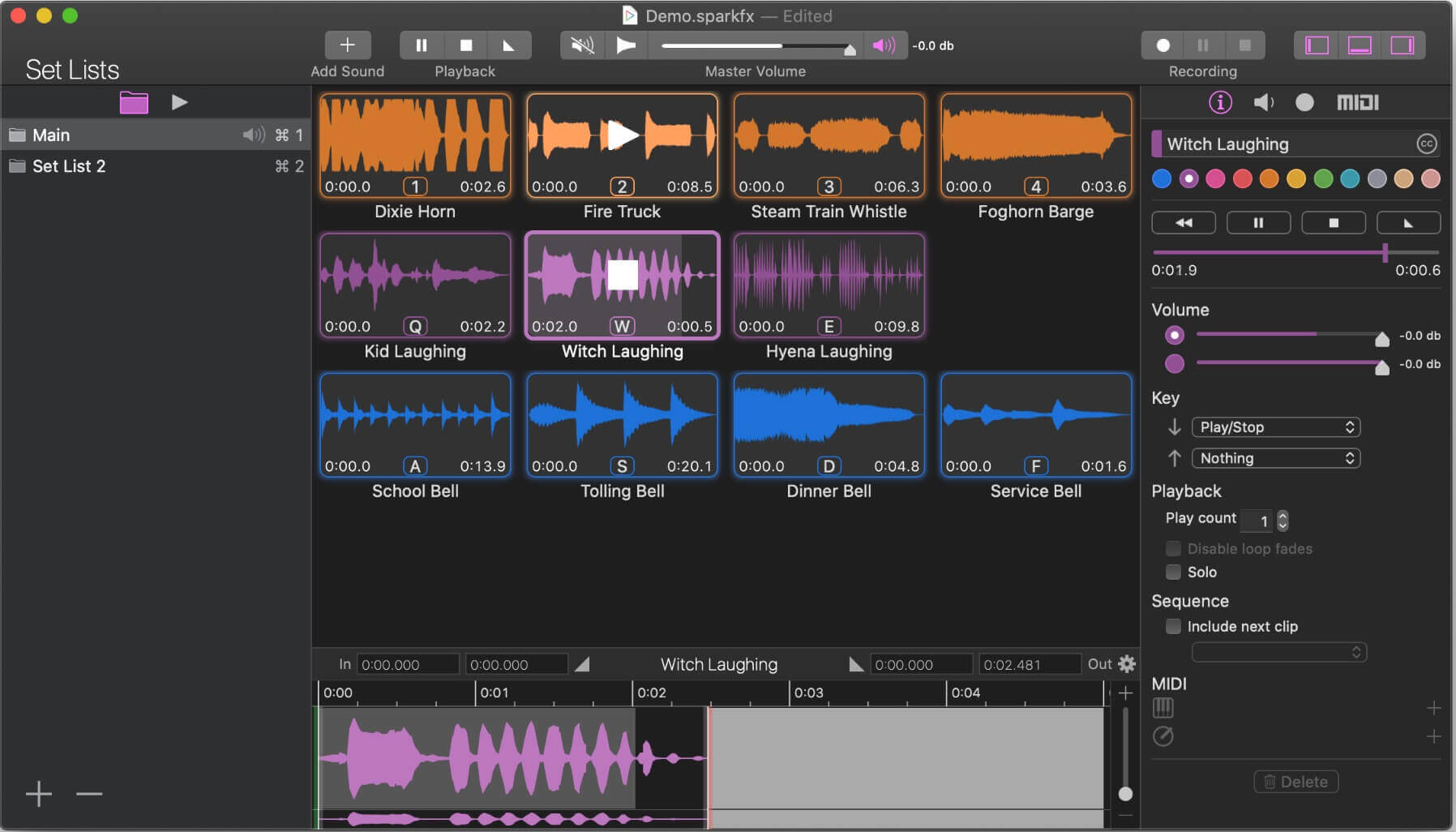The height and width of the screenshot is (832, 1456).
Task: Select Set List 2 in sidebar
Action: (x=156, y=166)
